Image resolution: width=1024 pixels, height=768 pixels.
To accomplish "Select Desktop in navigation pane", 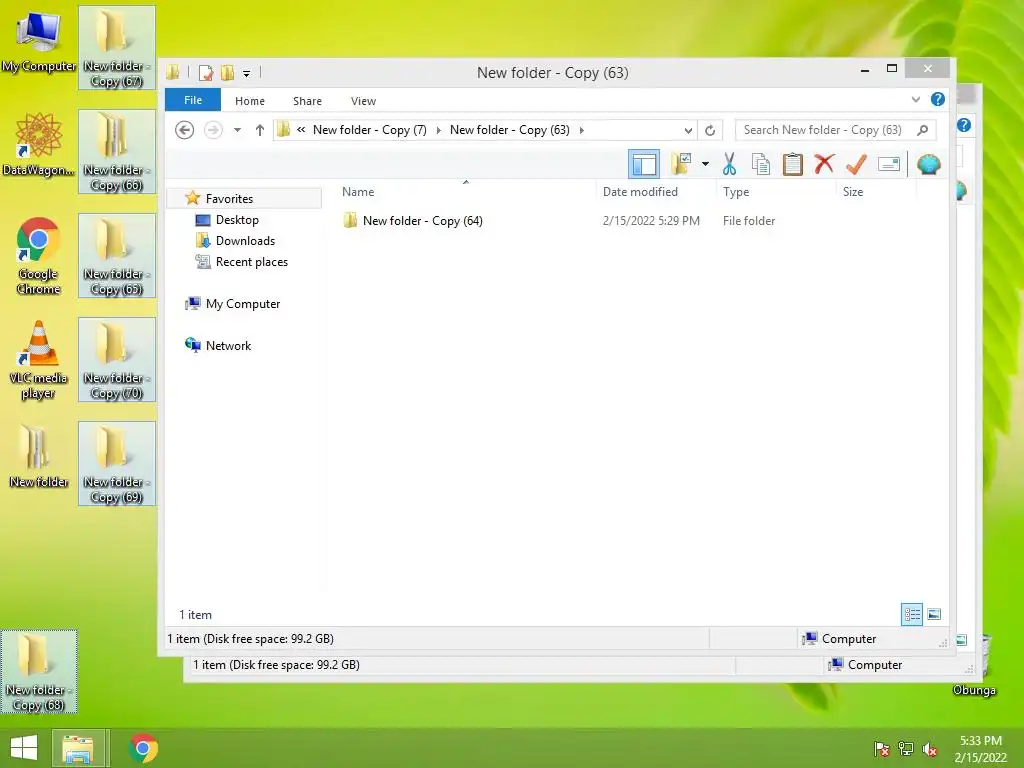I will (237, 220).
